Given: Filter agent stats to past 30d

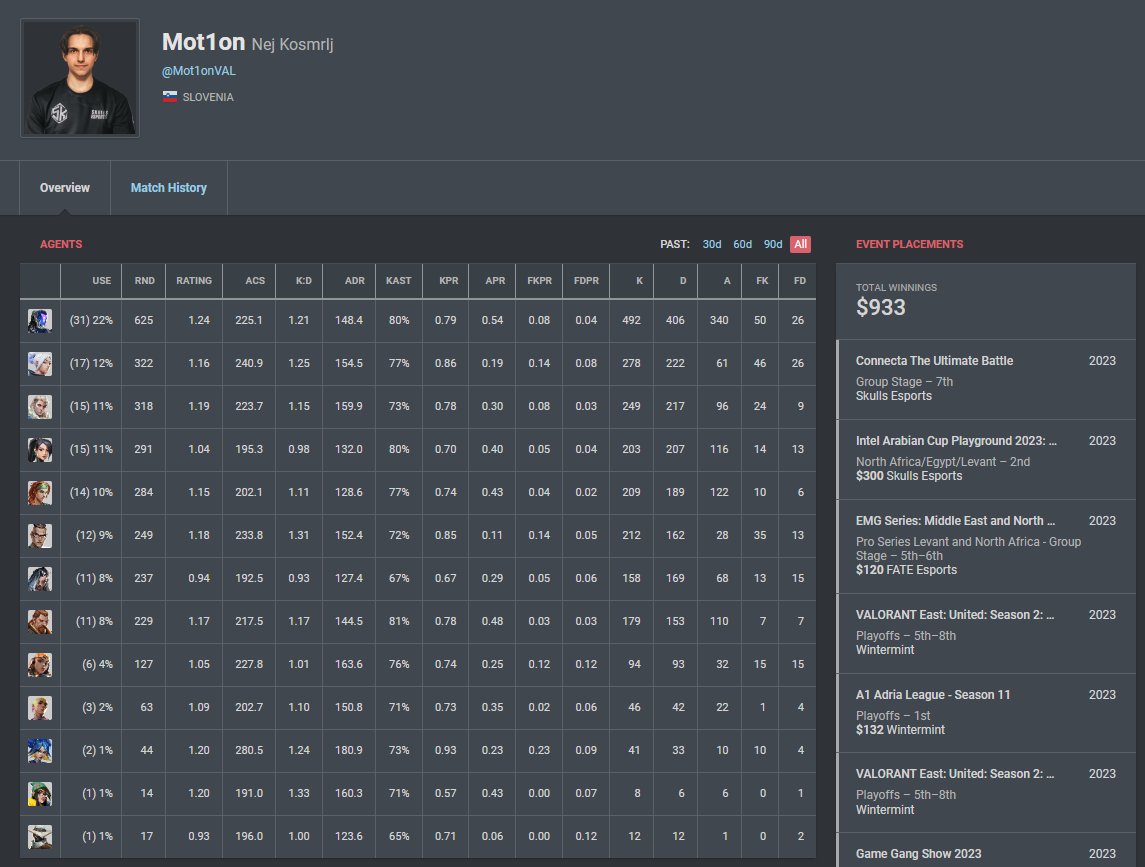Looking at the screenshot, I should coord(712,244).
